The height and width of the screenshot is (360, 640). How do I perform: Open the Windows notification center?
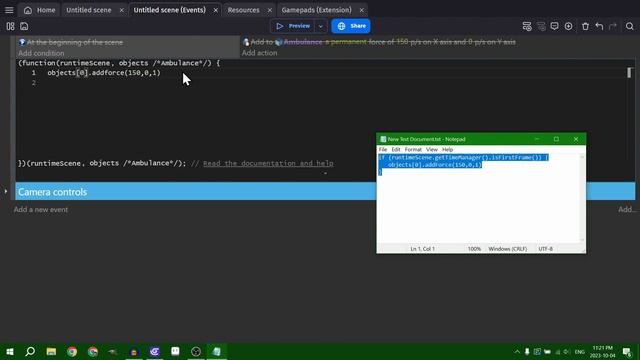[x=627, y=351]
